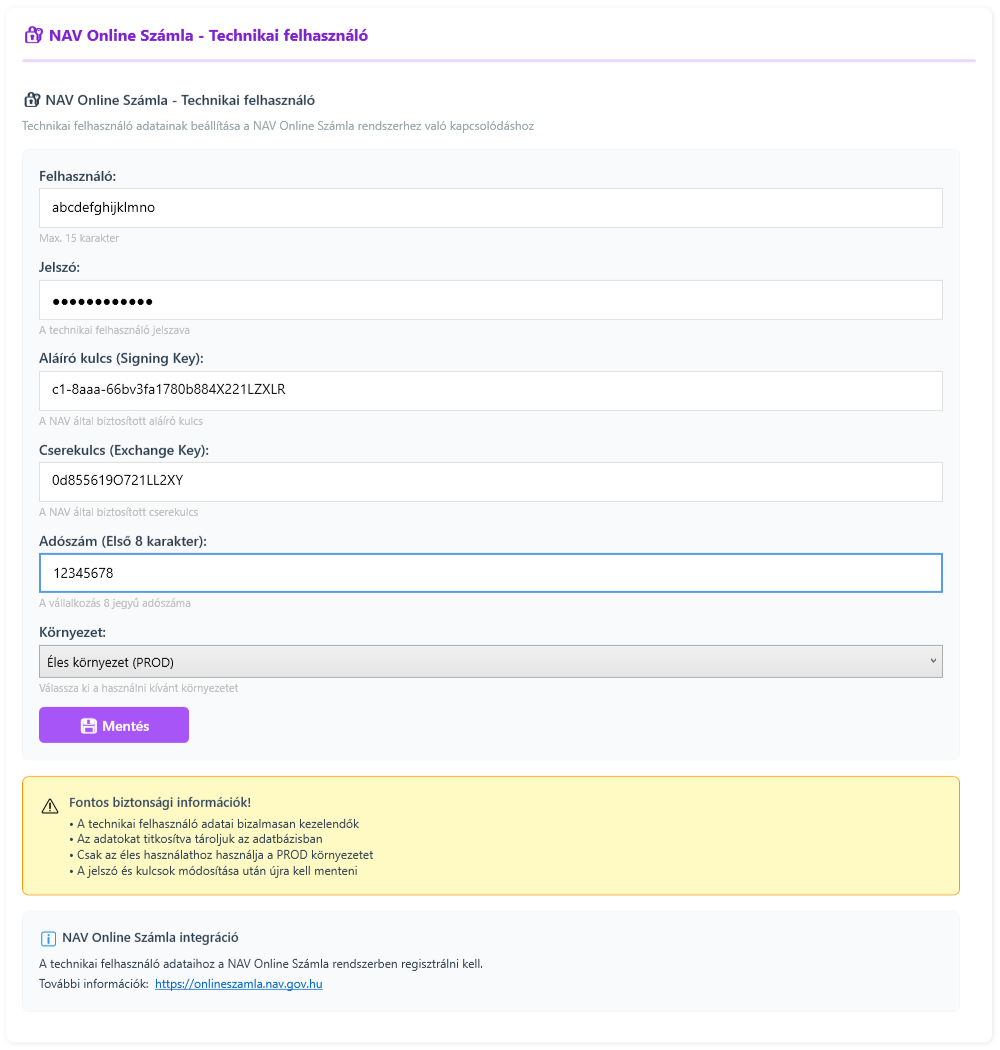Click the purple lock icon in page header
The height and width of the screenshot is (1050, 1000).
coord(34,36)
